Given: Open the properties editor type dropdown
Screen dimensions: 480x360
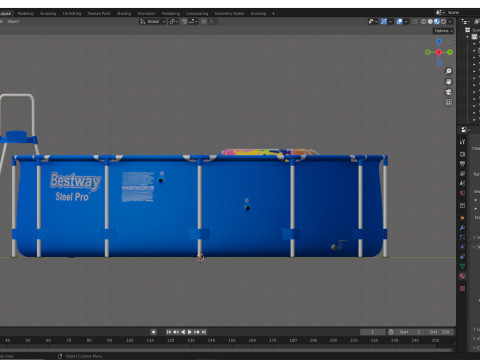Looking at the screenshot, I should [465, 130].
